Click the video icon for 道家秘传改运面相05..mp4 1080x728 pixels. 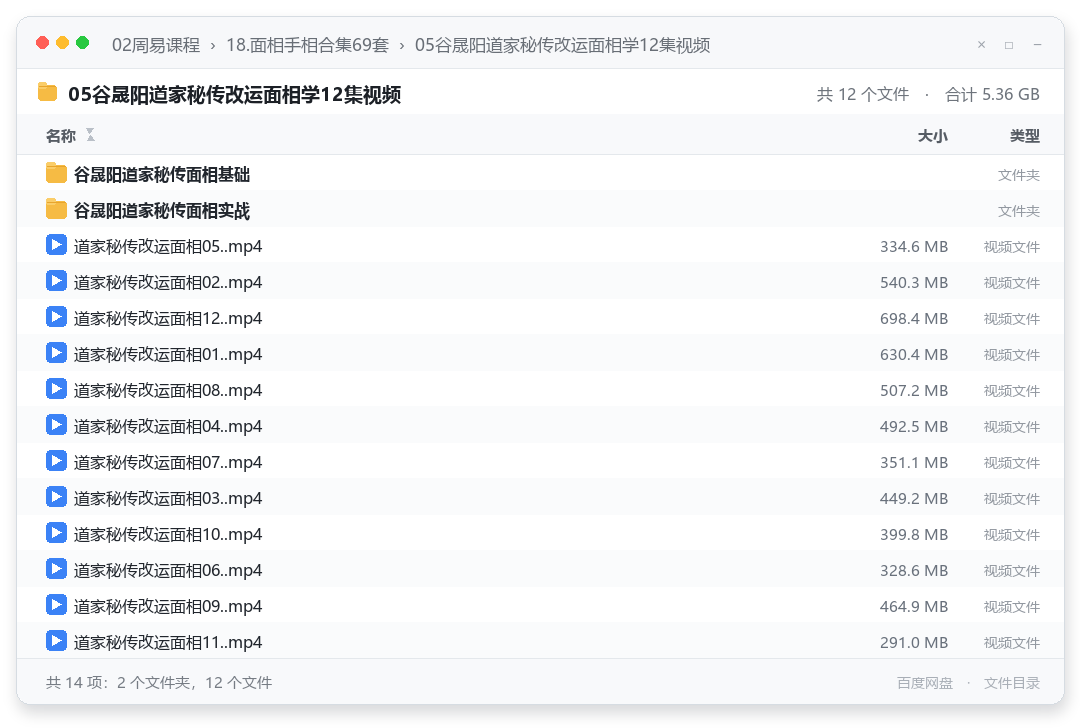click(x=56, y=245)
